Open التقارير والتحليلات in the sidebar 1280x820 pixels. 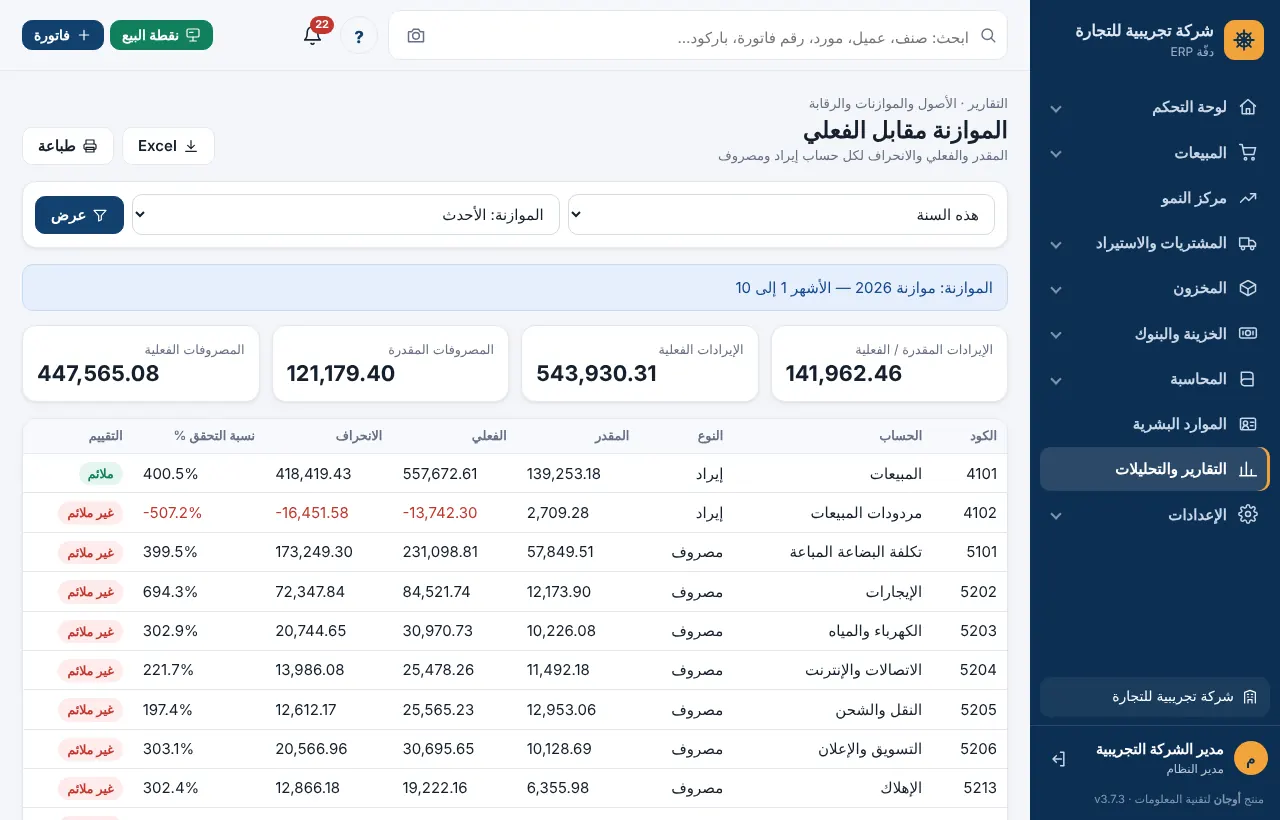pos(1154,469)
